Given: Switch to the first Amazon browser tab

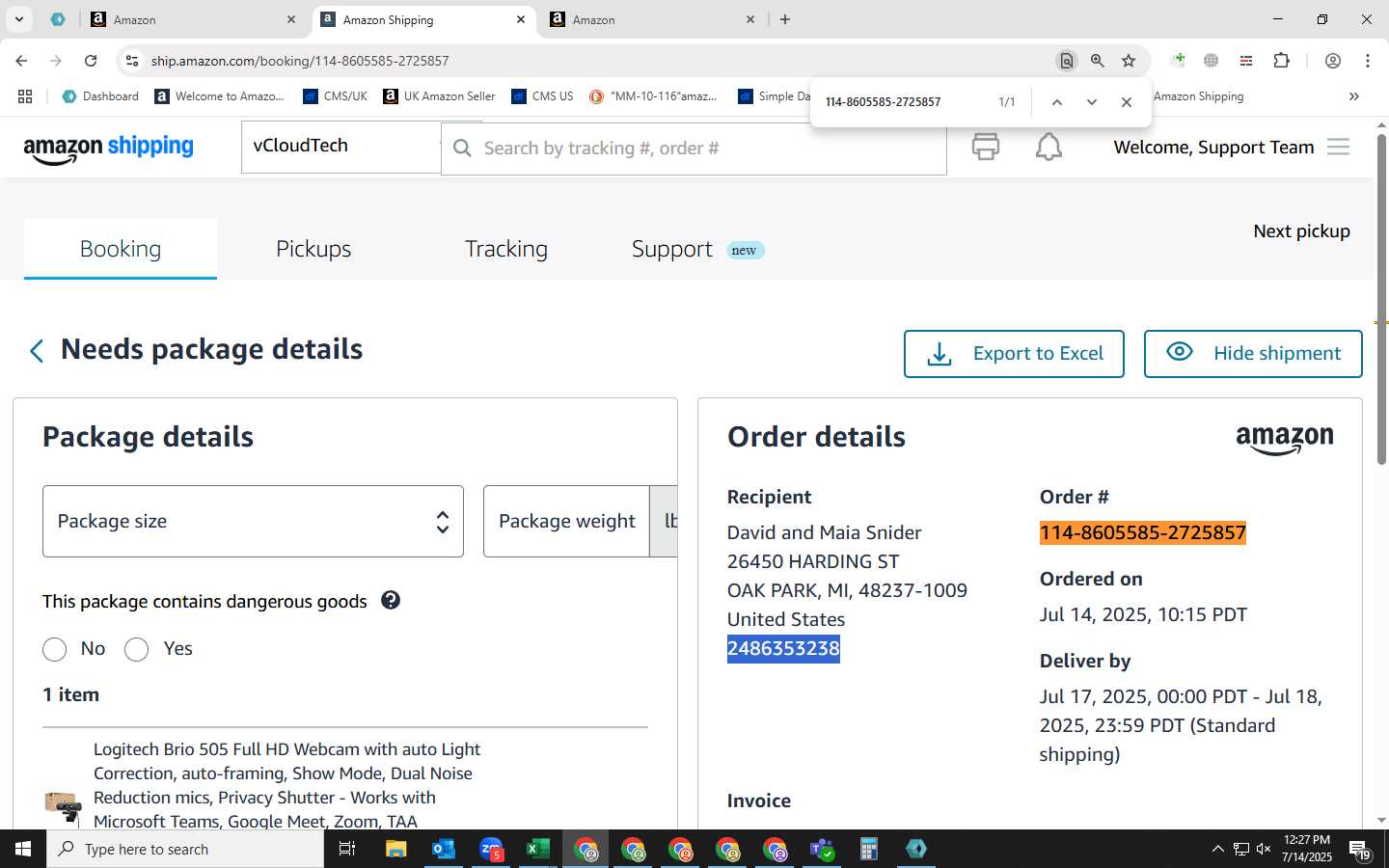Looking at the screenshot, I should (x=193, y=19).
